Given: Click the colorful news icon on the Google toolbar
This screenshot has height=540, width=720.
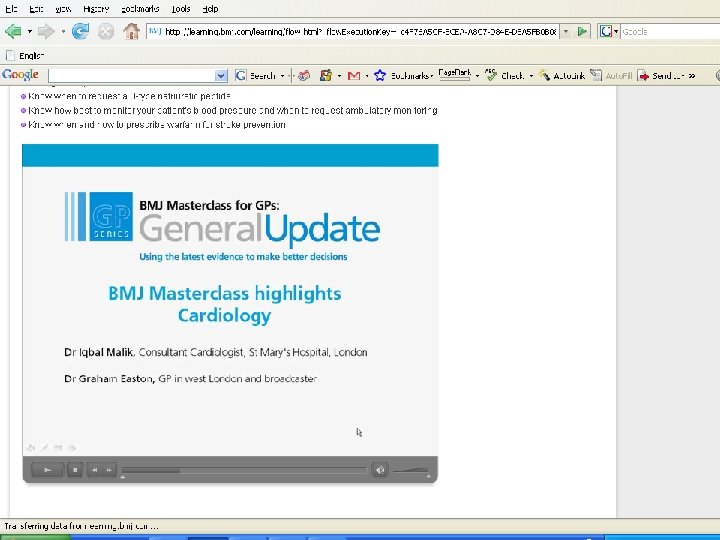Looking at the screenshot, I should click(304, 76).
